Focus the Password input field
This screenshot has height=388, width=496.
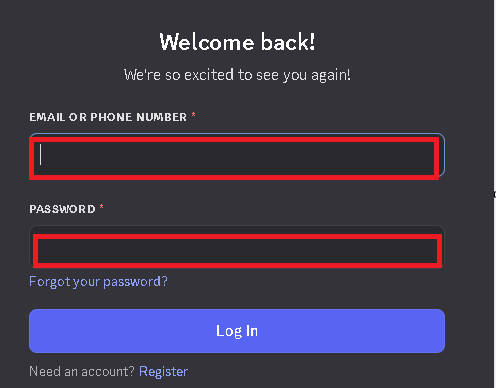coord(237,247)
